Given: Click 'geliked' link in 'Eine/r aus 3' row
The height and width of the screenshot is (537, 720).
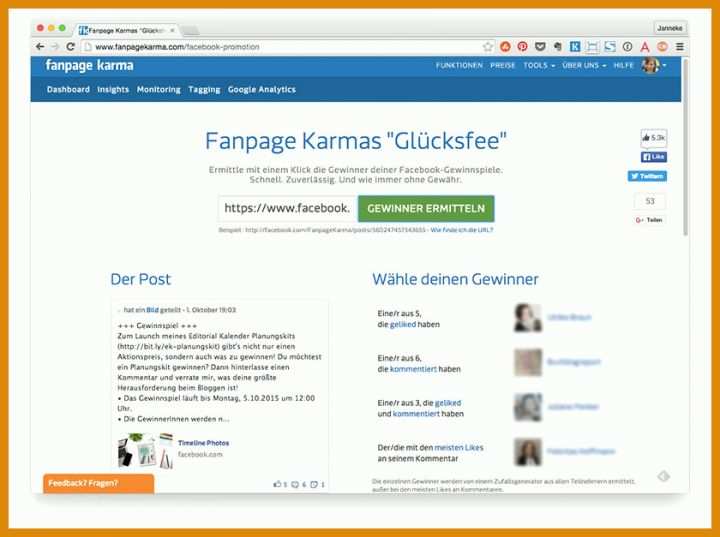Looking at the screenshot, I should [x=448, y=403].
